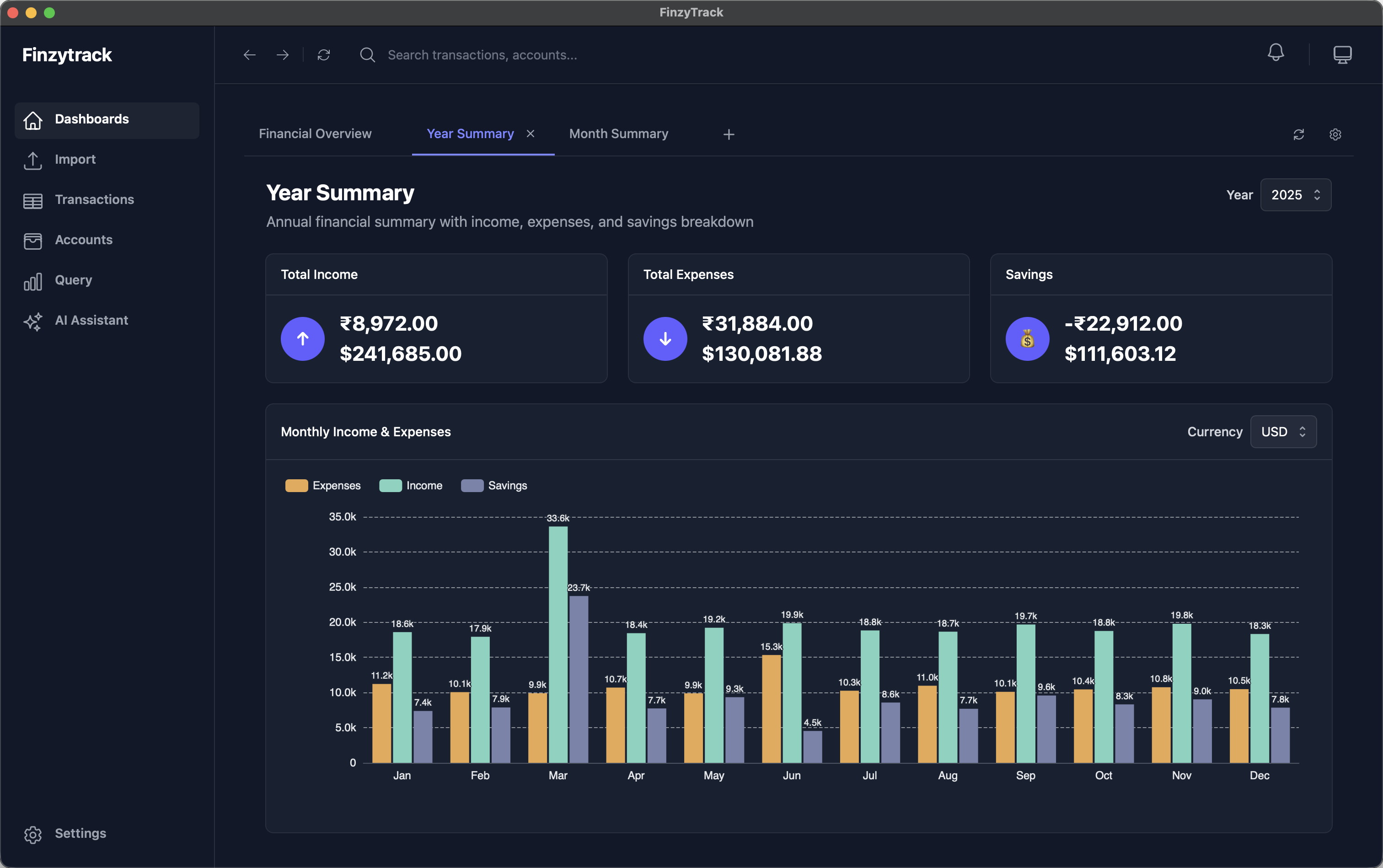The image size is (1383, 868).
Task: Click total expenses value $130,081.88
Action: tap(762, 354)
